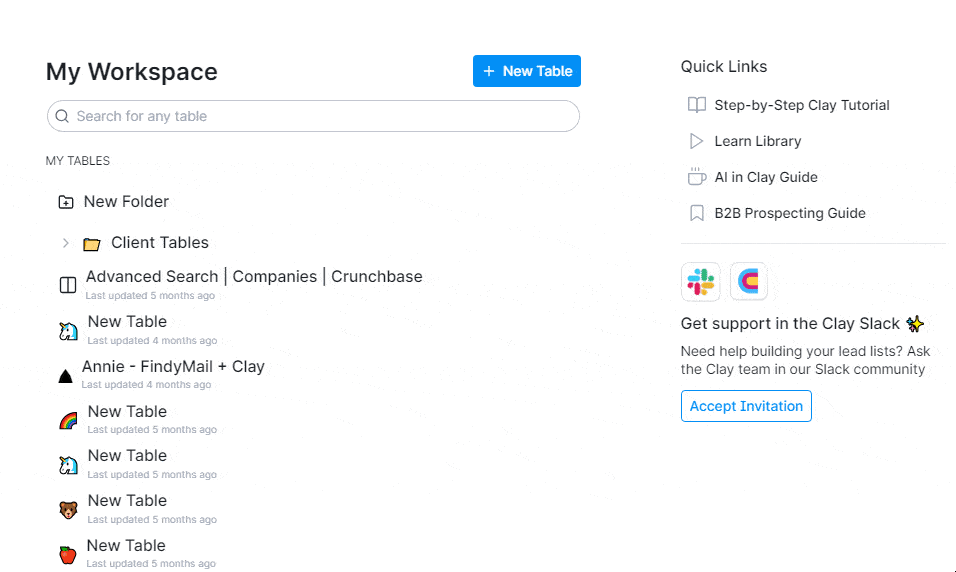The image size is (956, 572).
Task: Click the magnifier icon in search box
Action: pos(62,116)
